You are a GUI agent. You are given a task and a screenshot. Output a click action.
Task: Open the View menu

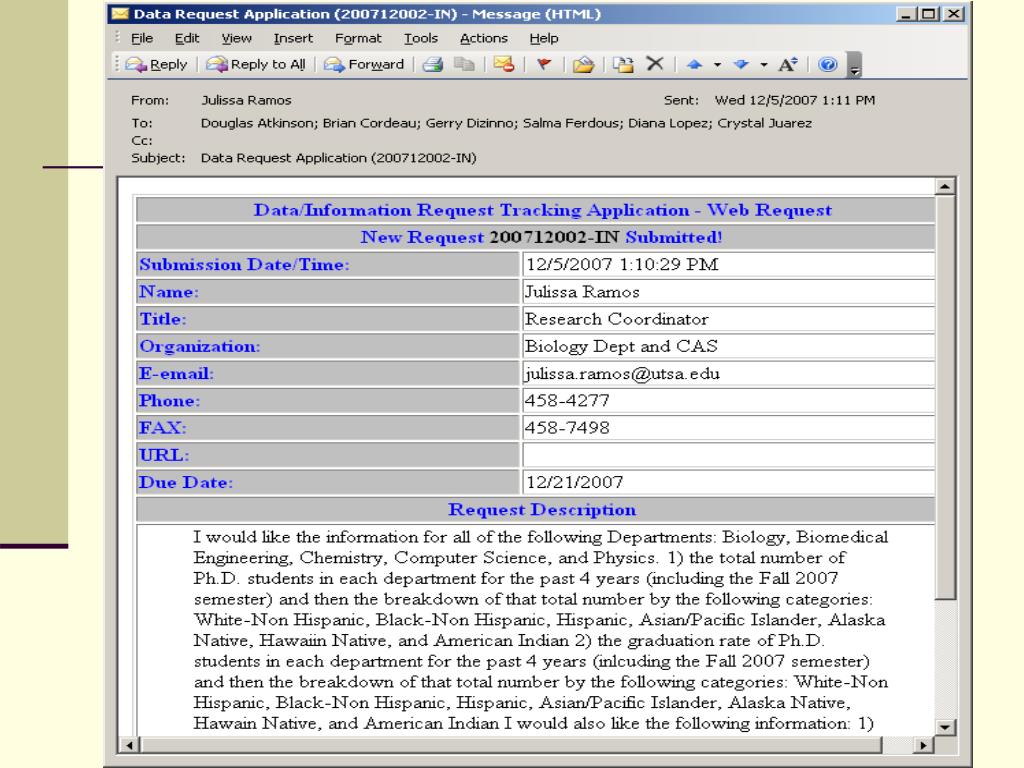click(236, 39)
